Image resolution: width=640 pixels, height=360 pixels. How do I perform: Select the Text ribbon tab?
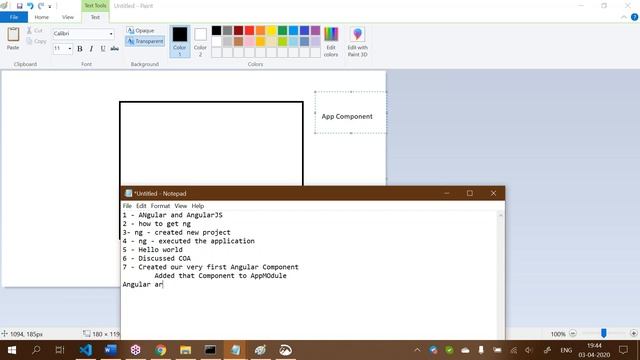[95, 17]
